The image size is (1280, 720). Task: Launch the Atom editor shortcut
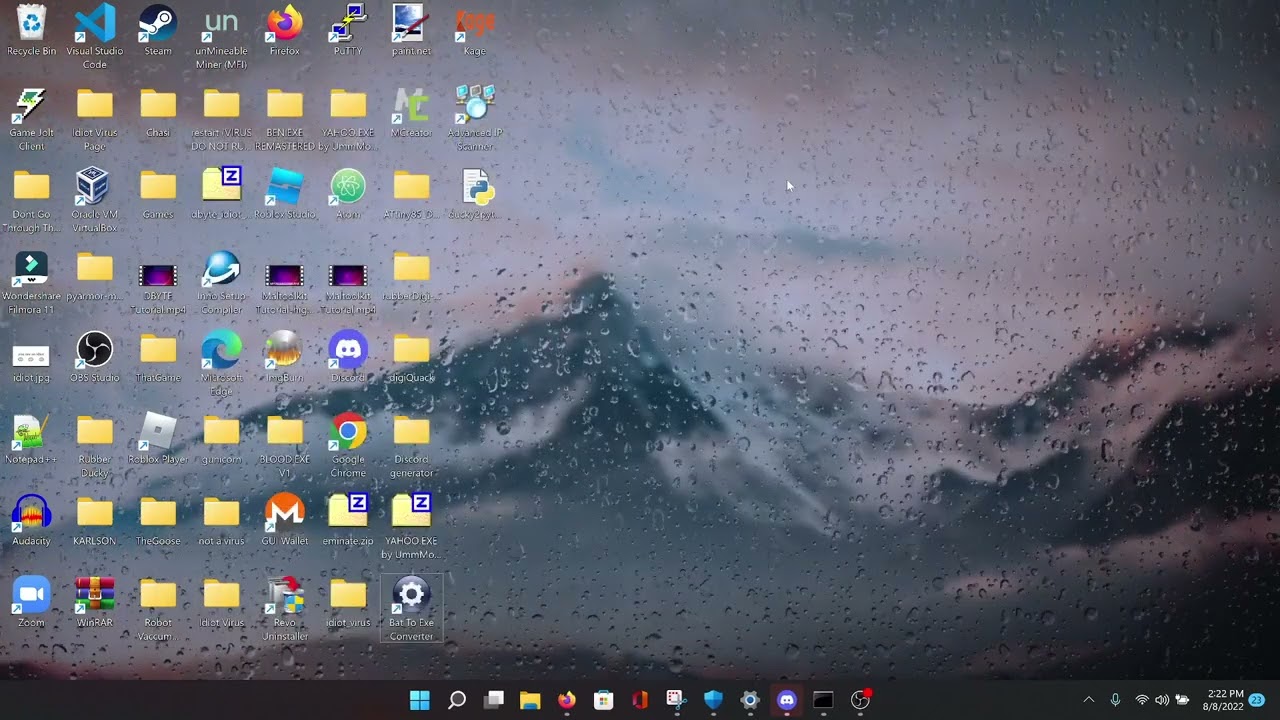point(348,195)
